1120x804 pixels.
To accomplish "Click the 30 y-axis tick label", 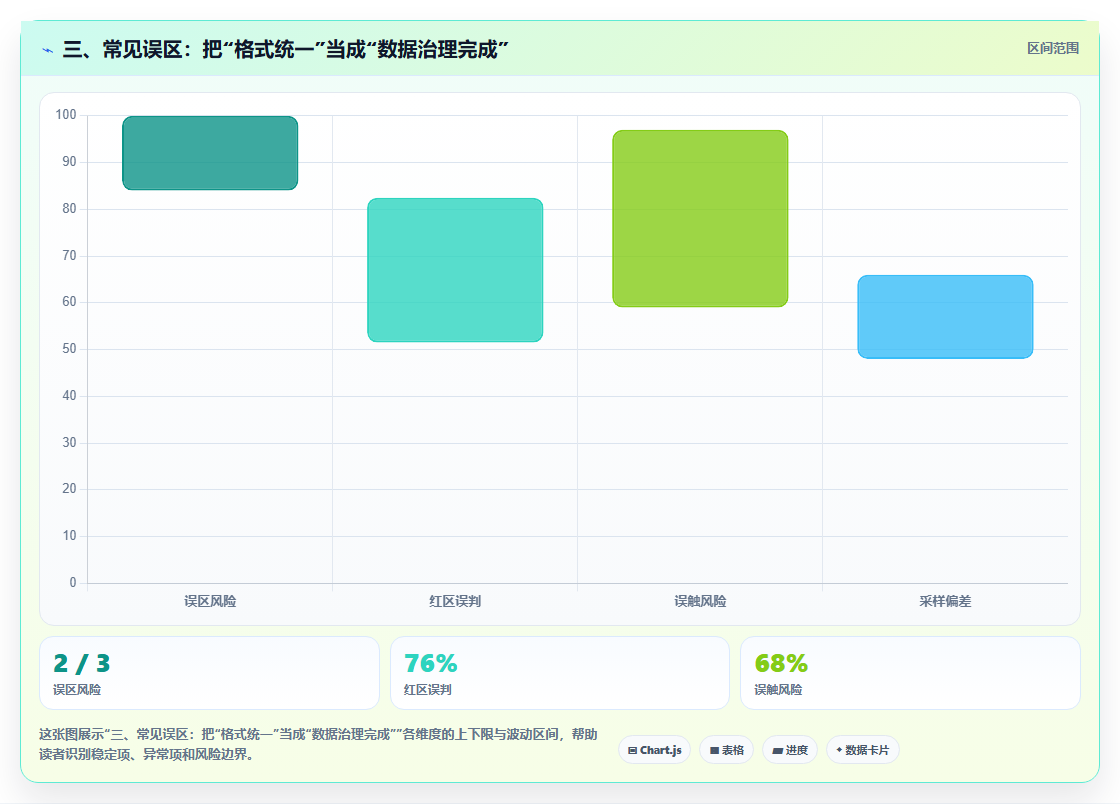I will click(69, 443).
